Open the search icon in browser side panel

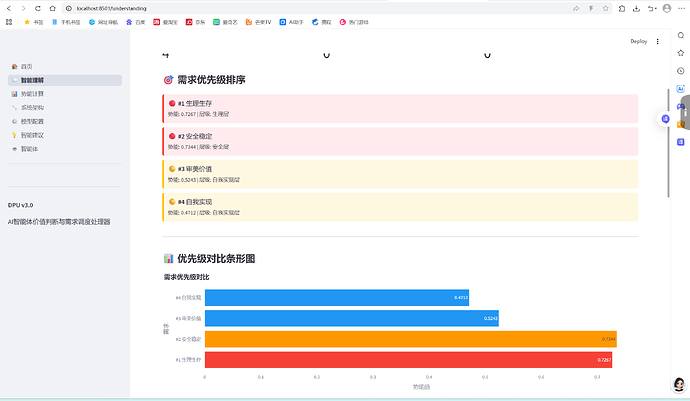point(681,35)
